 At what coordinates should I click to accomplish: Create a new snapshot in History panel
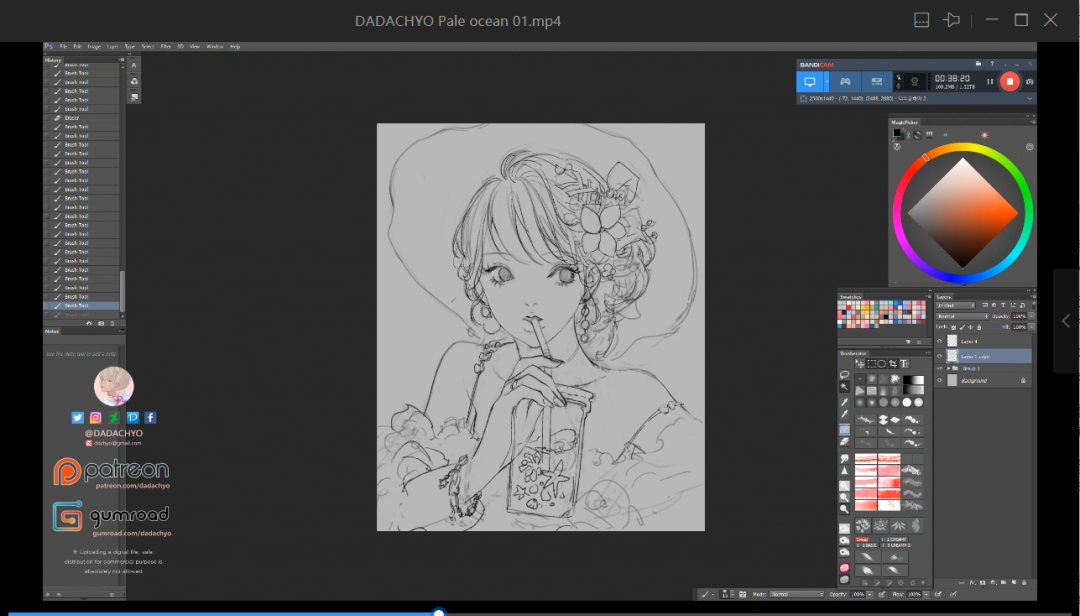coord(101,323)
